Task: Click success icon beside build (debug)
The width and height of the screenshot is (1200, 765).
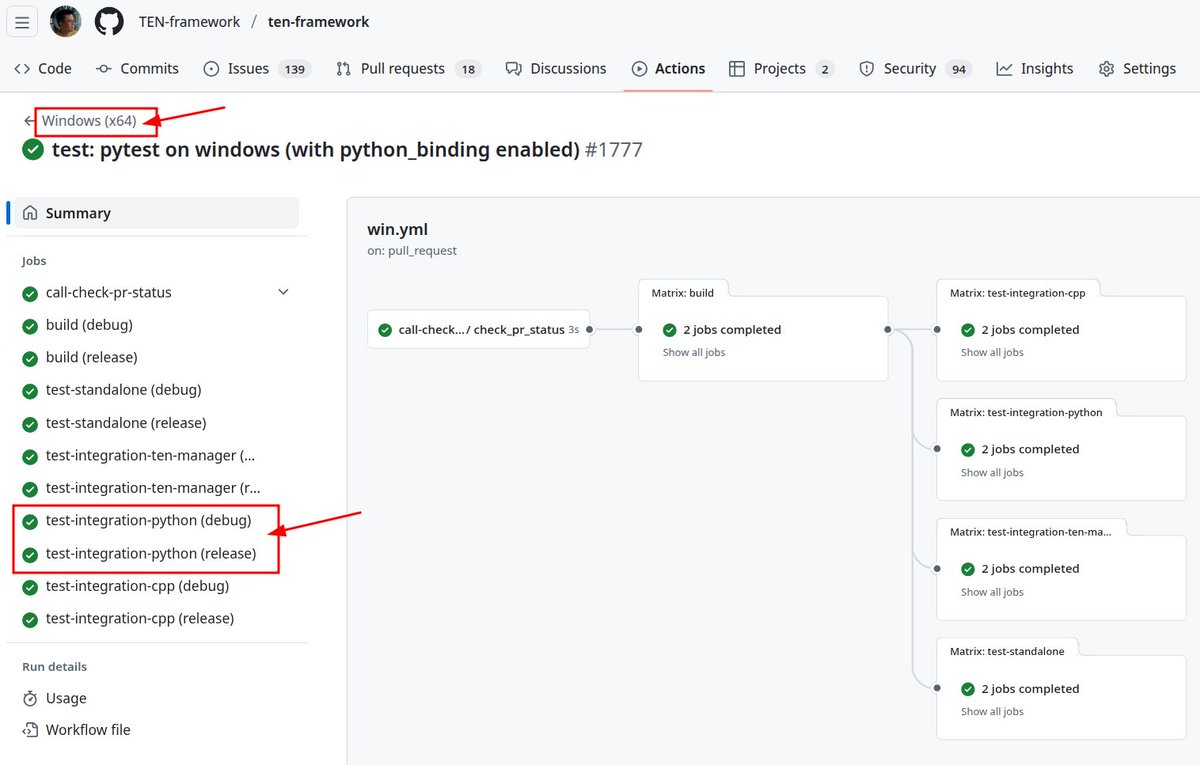Action: (x=30, y=325)
